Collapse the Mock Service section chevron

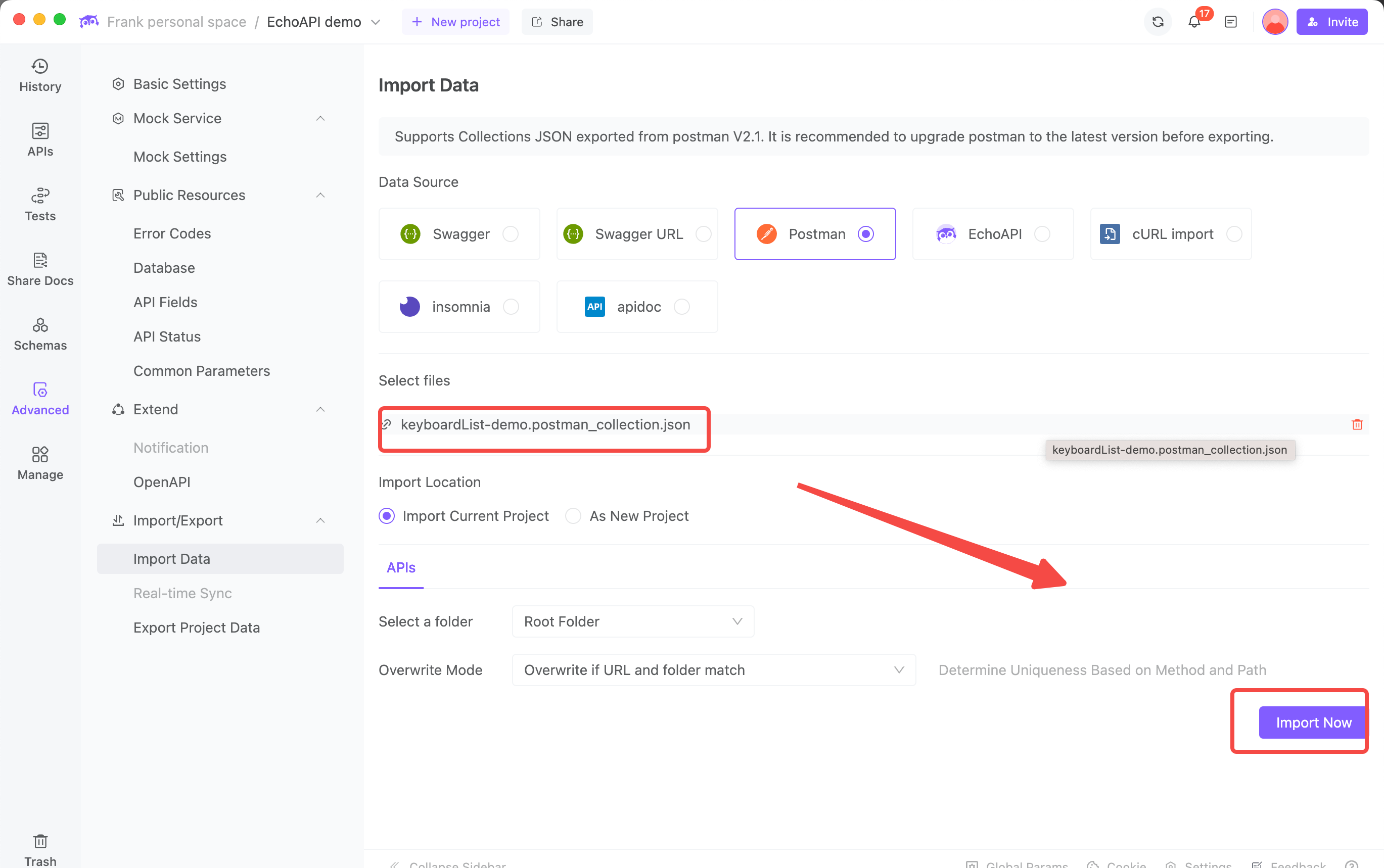coord(320,118)
